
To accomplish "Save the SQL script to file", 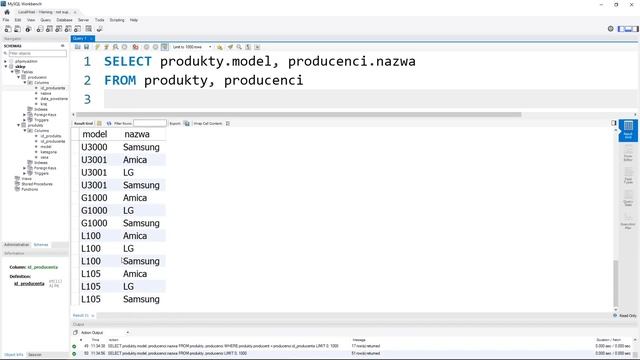I will pyautogui.click(x=87, y=47).
